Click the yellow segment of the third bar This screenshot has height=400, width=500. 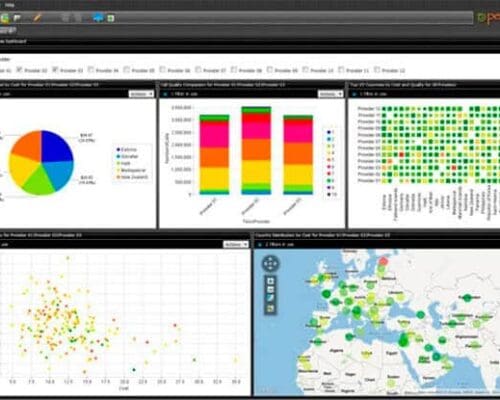[x=298, y=175]
